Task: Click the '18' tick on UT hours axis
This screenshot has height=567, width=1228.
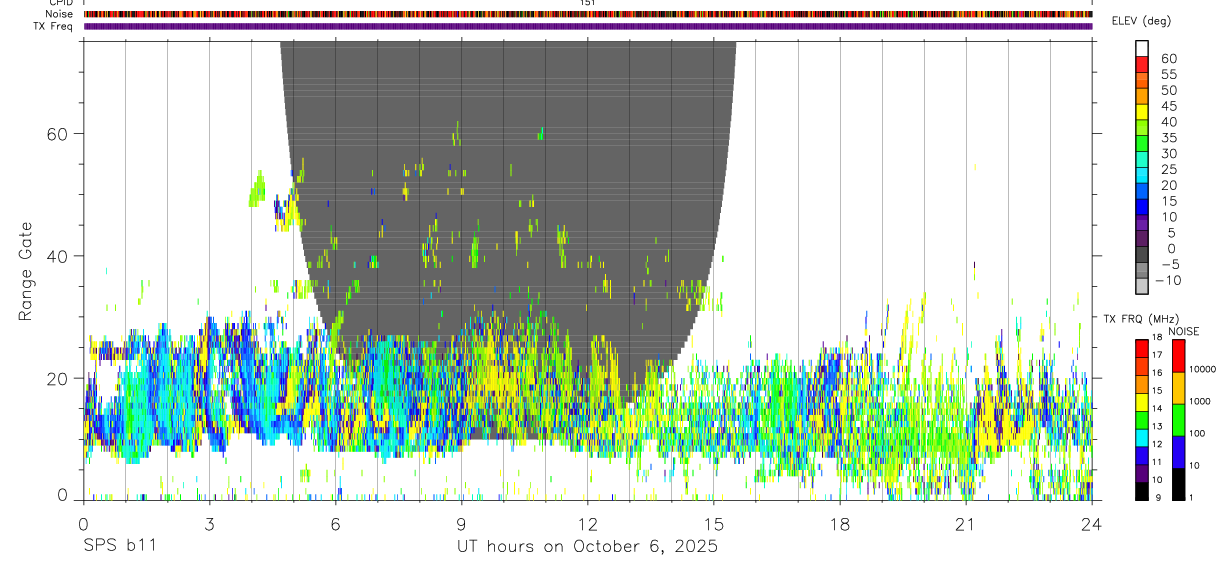Action: (x=840, y=523)
